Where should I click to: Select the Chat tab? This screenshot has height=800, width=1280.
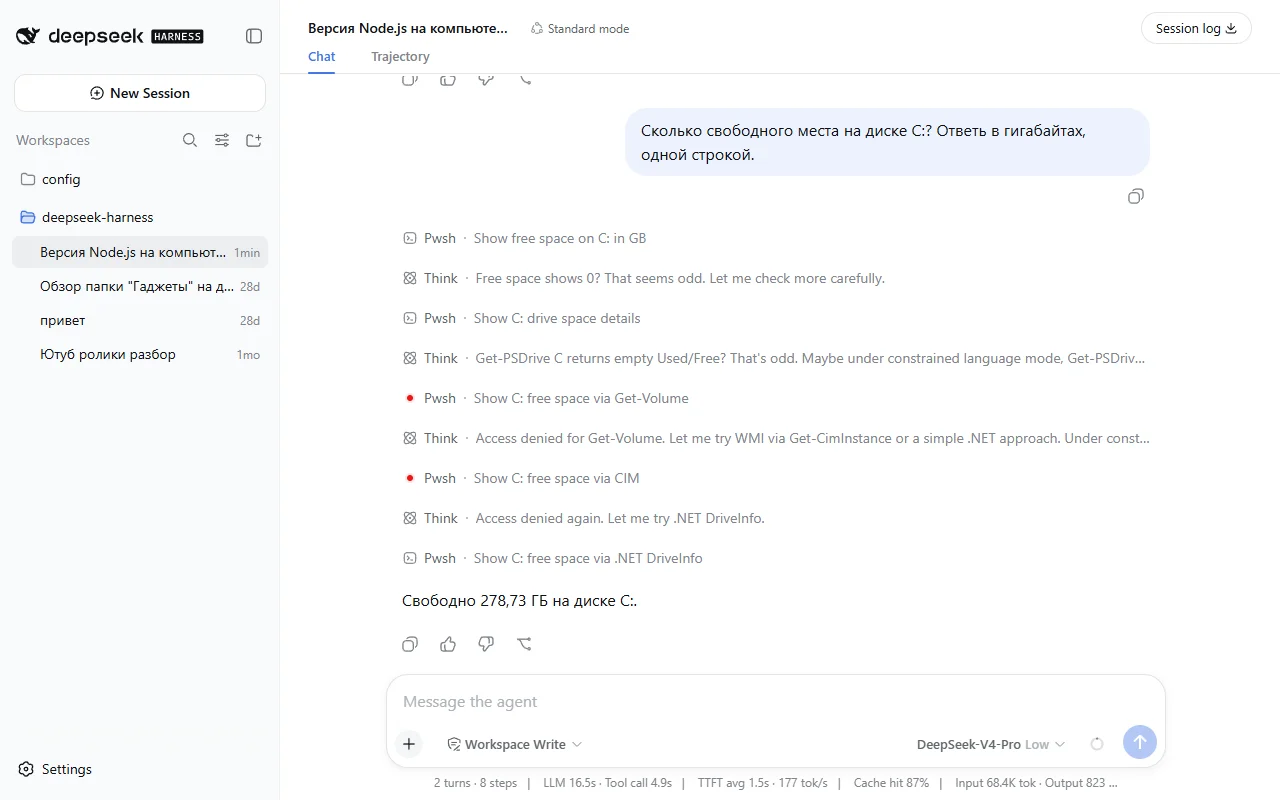pos(322,57)
